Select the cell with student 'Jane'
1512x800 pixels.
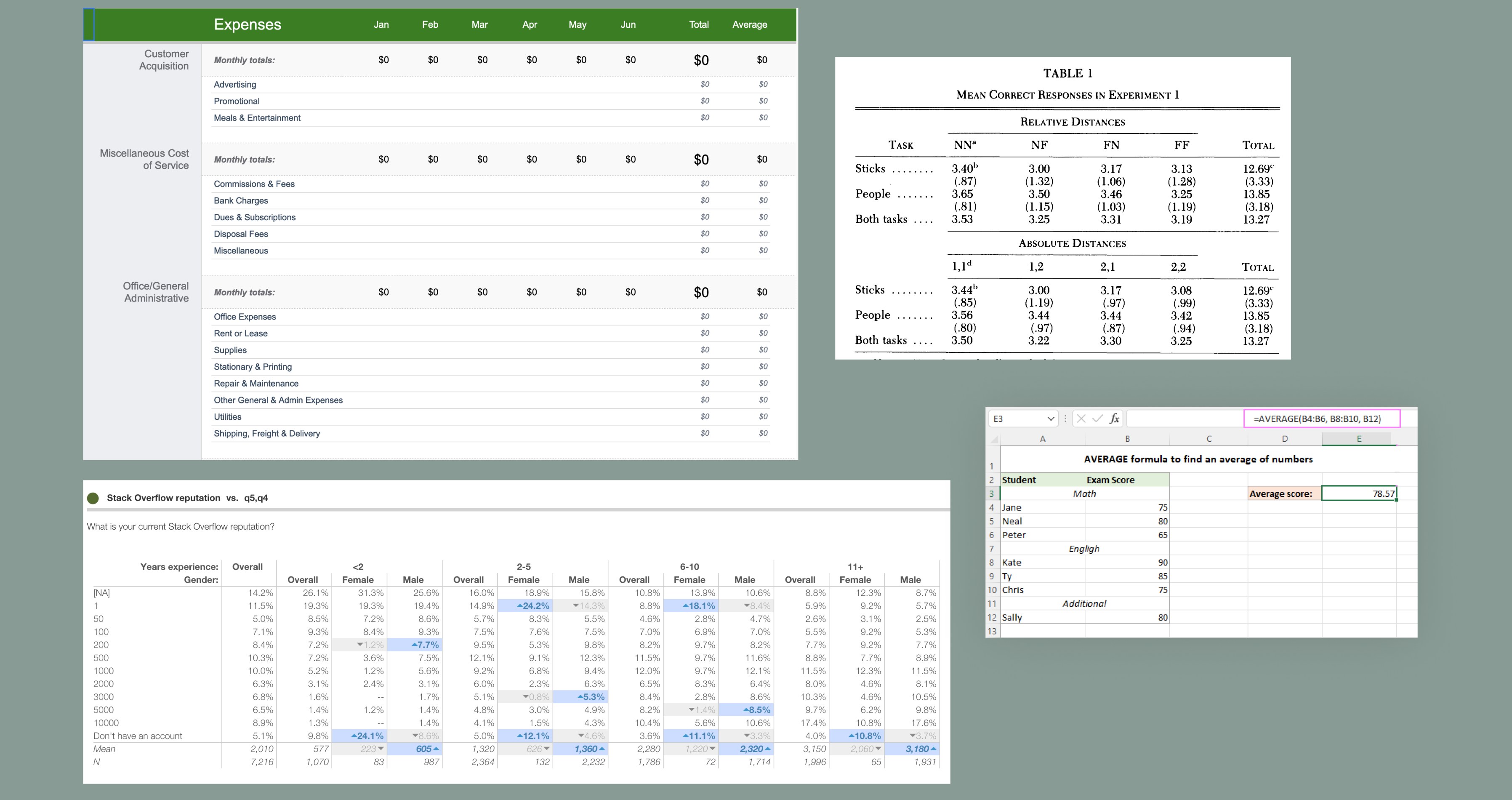[1042, 508]
